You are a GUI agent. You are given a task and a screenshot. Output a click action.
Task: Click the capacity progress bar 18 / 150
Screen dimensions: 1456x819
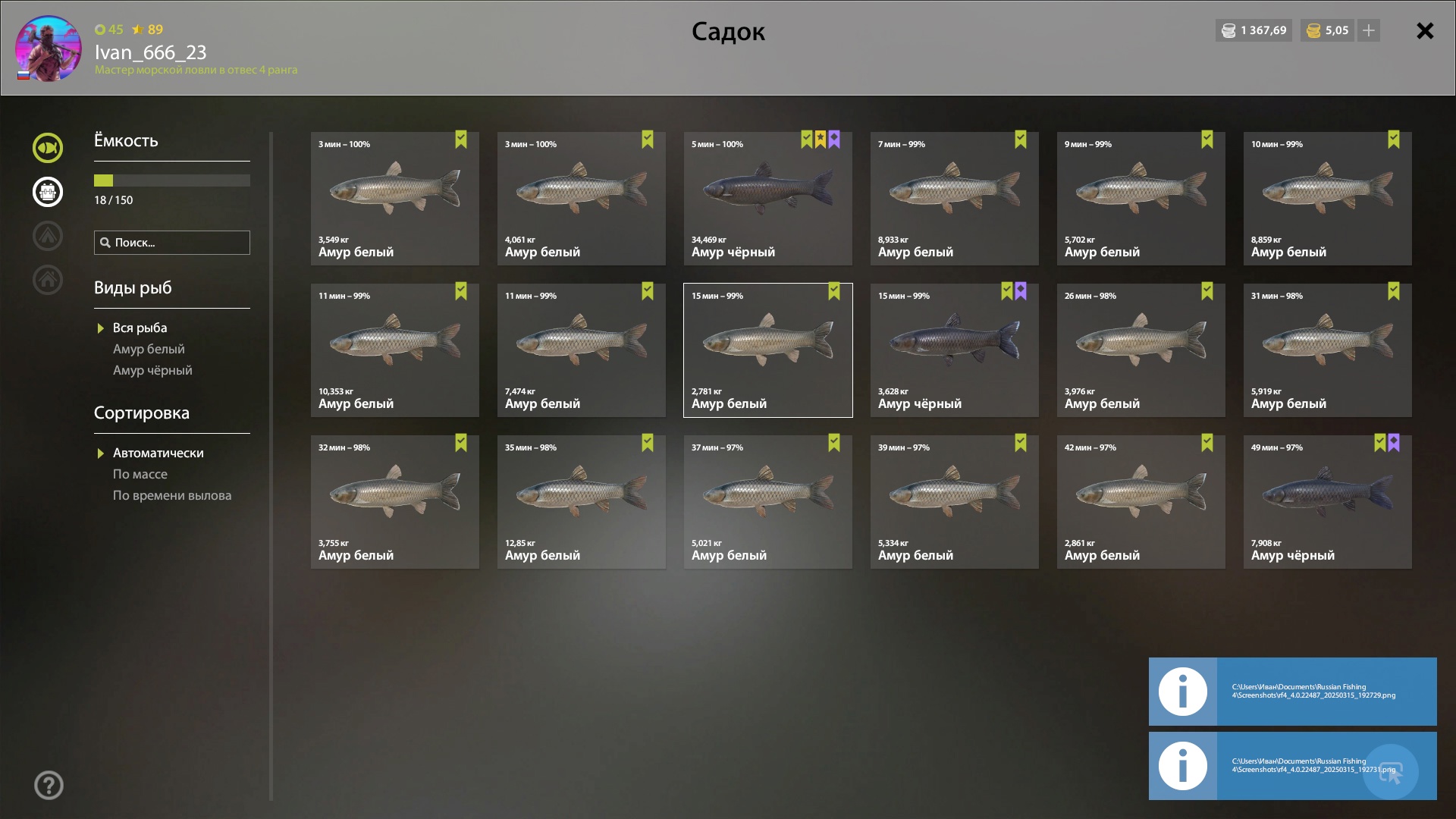tap(172, 180)
